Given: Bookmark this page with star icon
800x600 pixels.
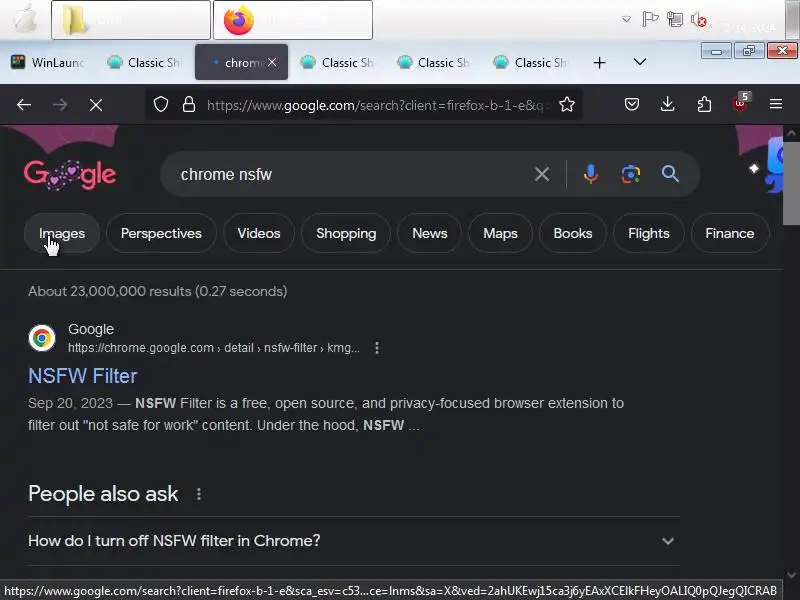Looking at the screenshot, I should [x=567, y=105].
